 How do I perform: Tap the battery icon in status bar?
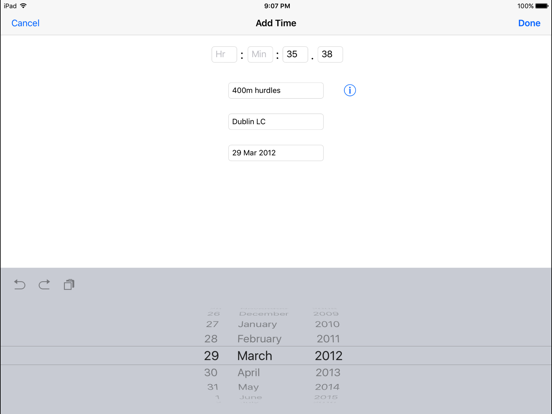(x=542, y=6)
